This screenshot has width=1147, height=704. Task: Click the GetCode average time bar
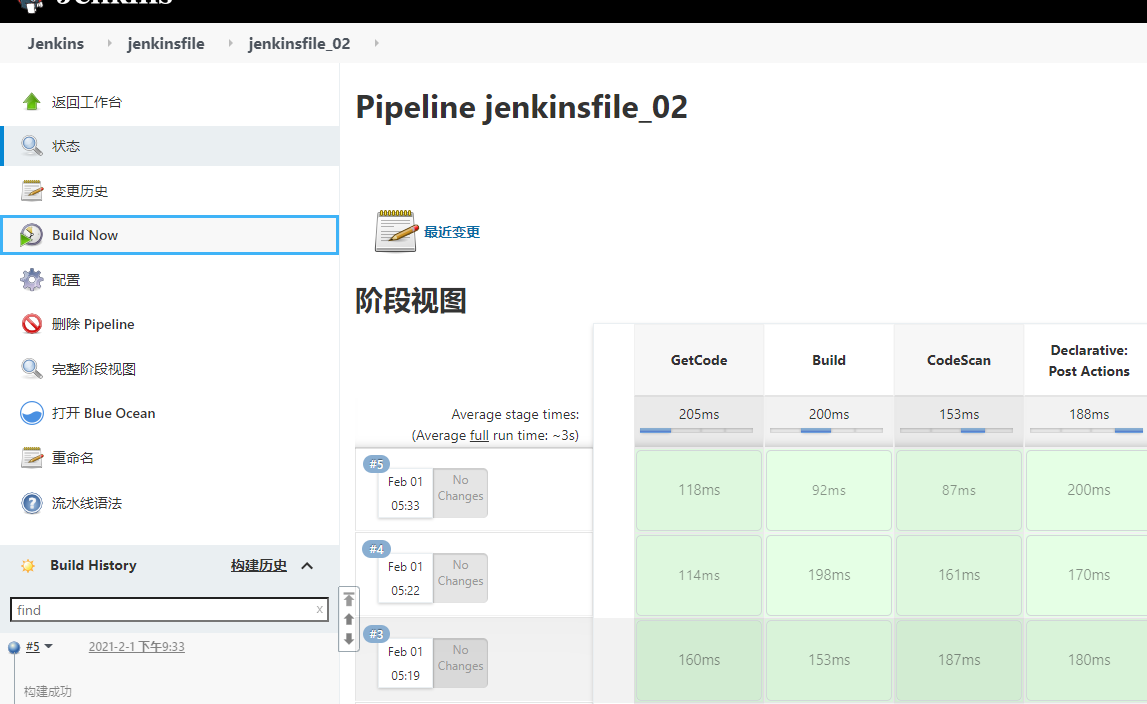(x=696, y=430)
